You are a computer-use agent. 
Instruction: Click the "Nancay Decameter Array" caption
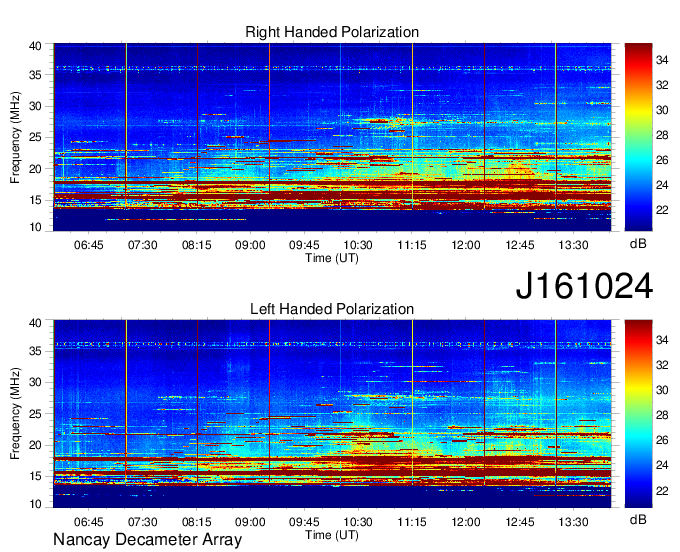[147, 540]
